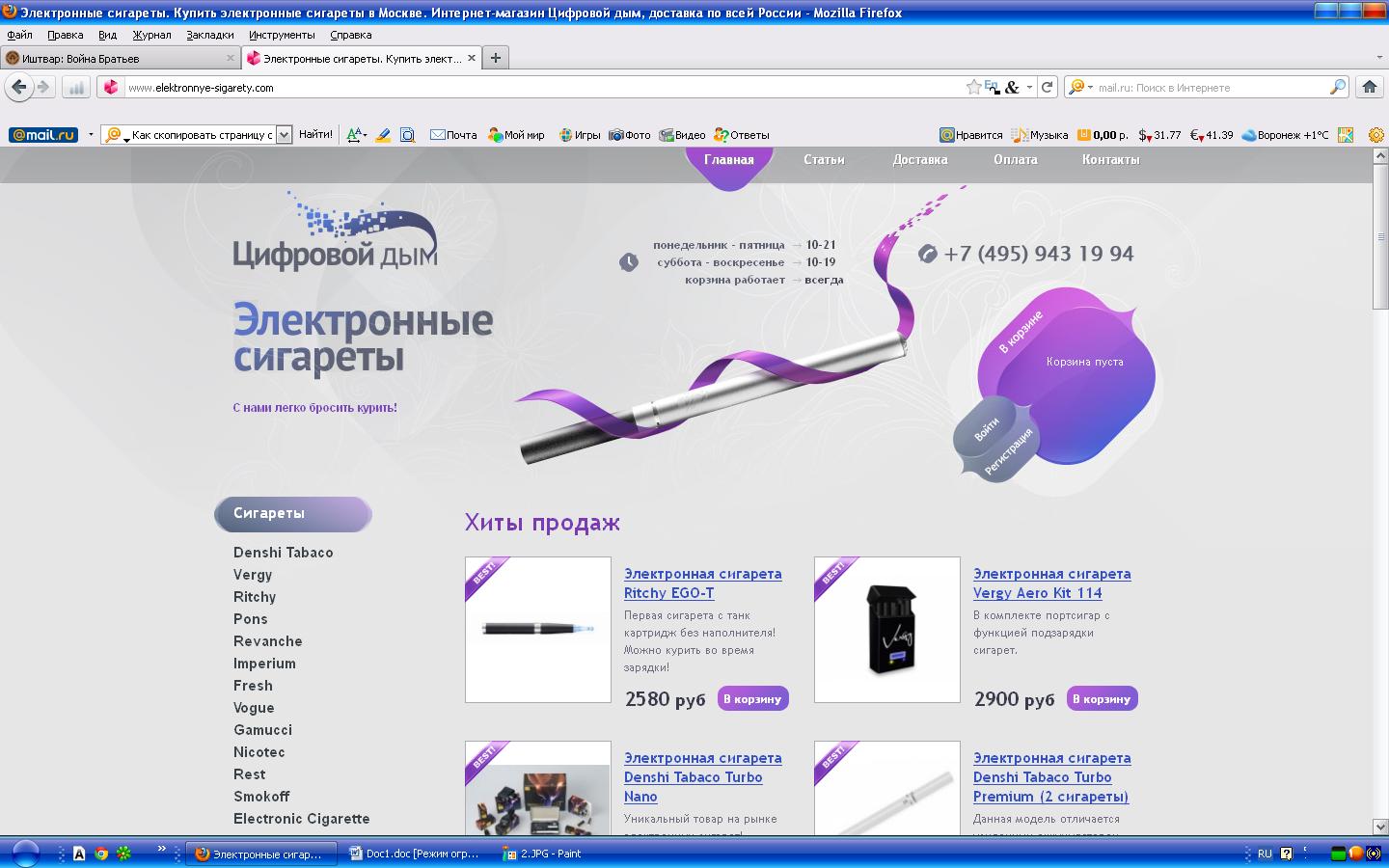
Task: Reload the page with the refresh button
Action: click(x=1047, y=87)
